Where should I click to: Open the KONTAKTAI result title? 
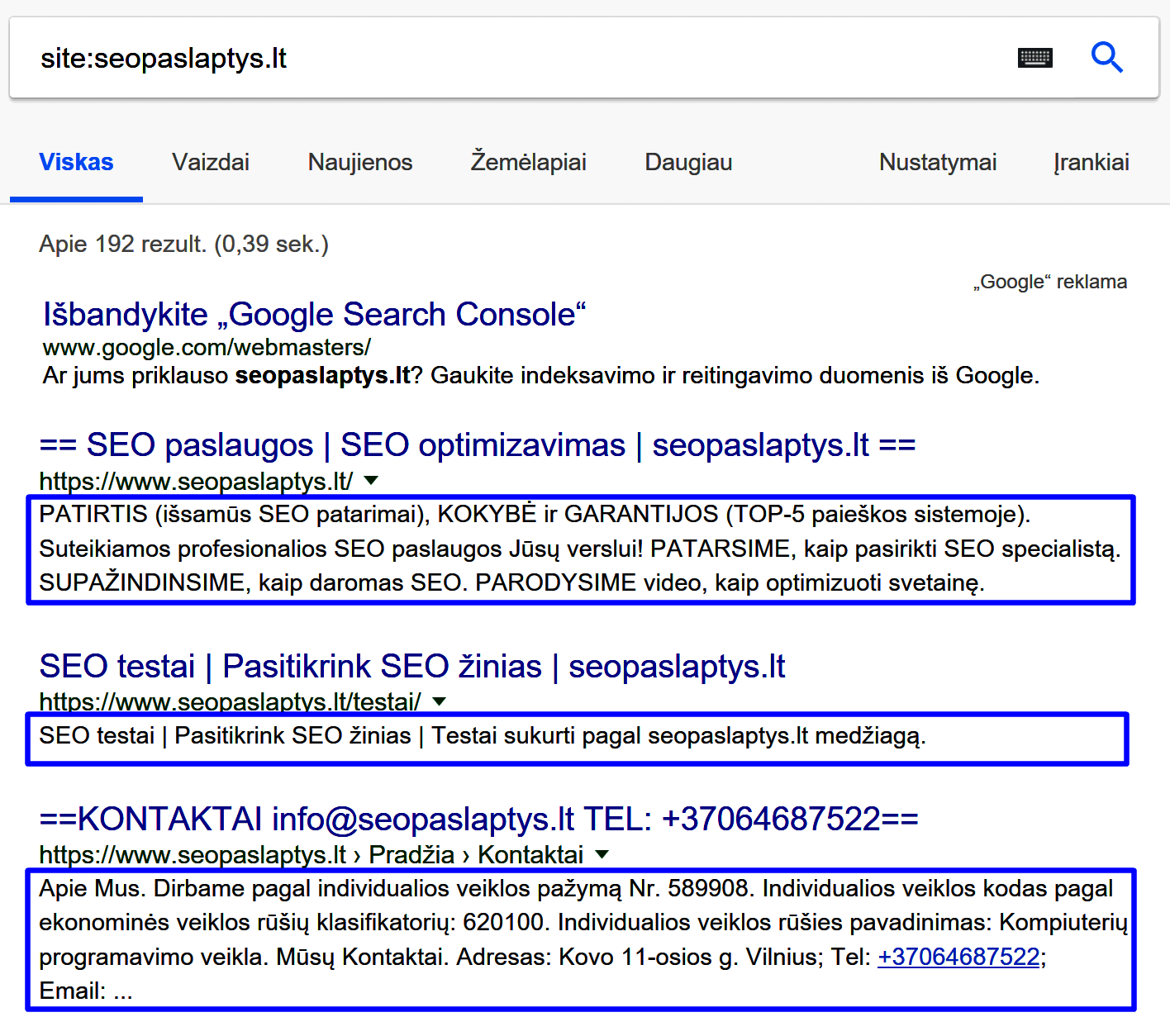[x=479, y=820]
